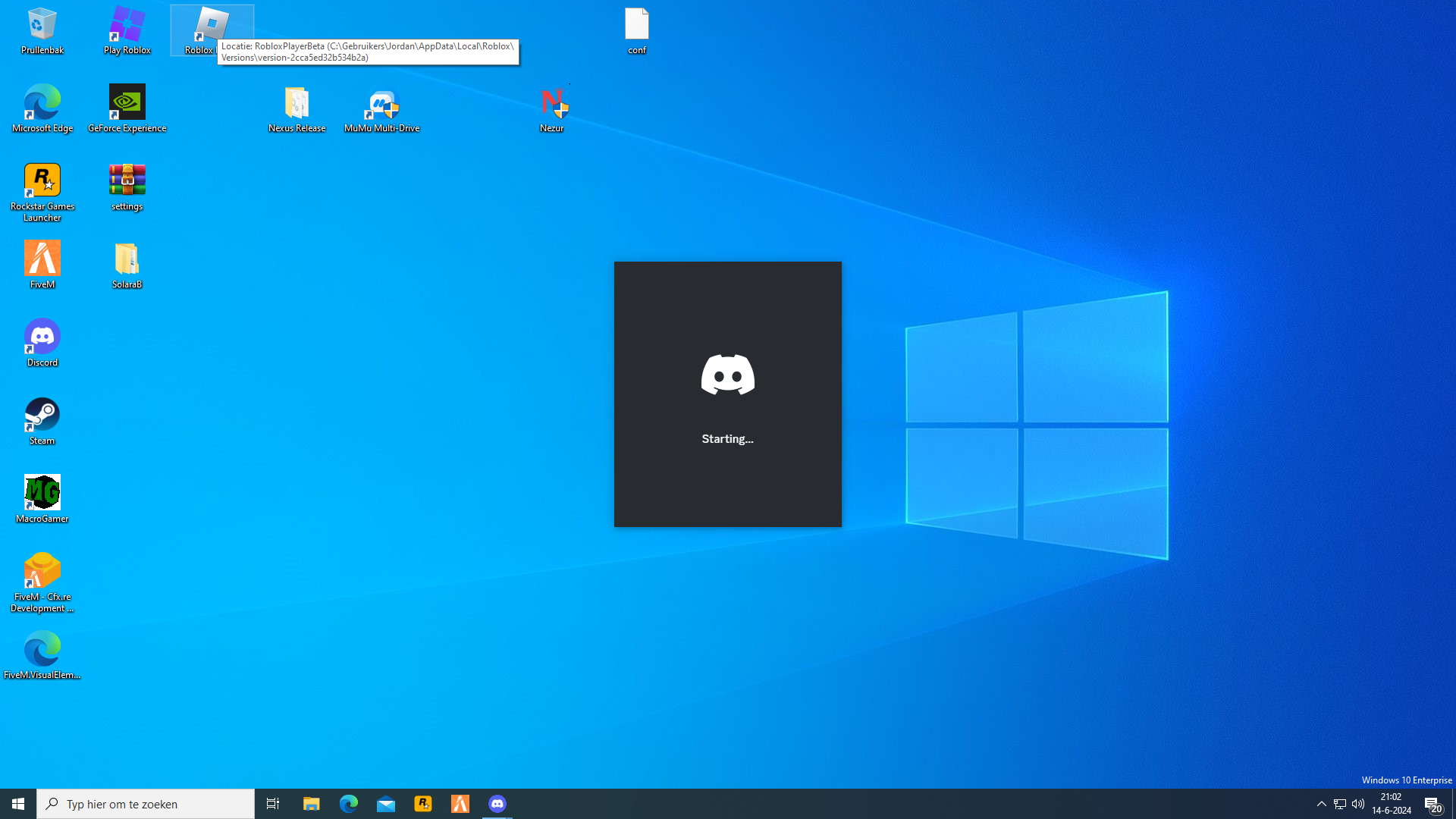The image size is (1456, 819).
Task: Click the FiveM desktop shortcut
Action: (x=42, y=264)
